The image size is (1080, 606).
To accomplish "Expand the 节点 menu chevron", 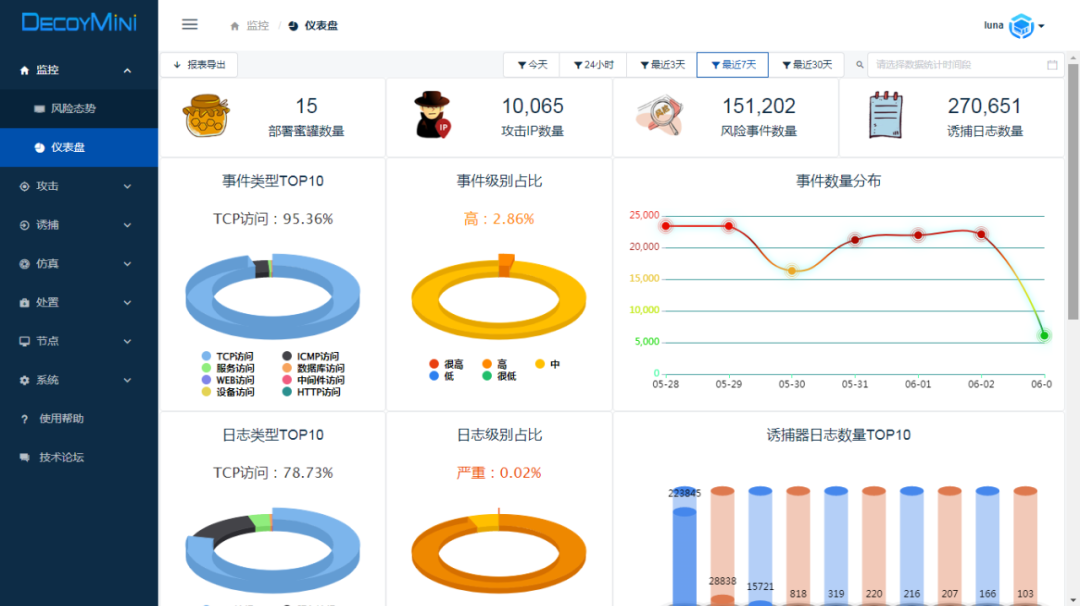I will coord(127,342).
